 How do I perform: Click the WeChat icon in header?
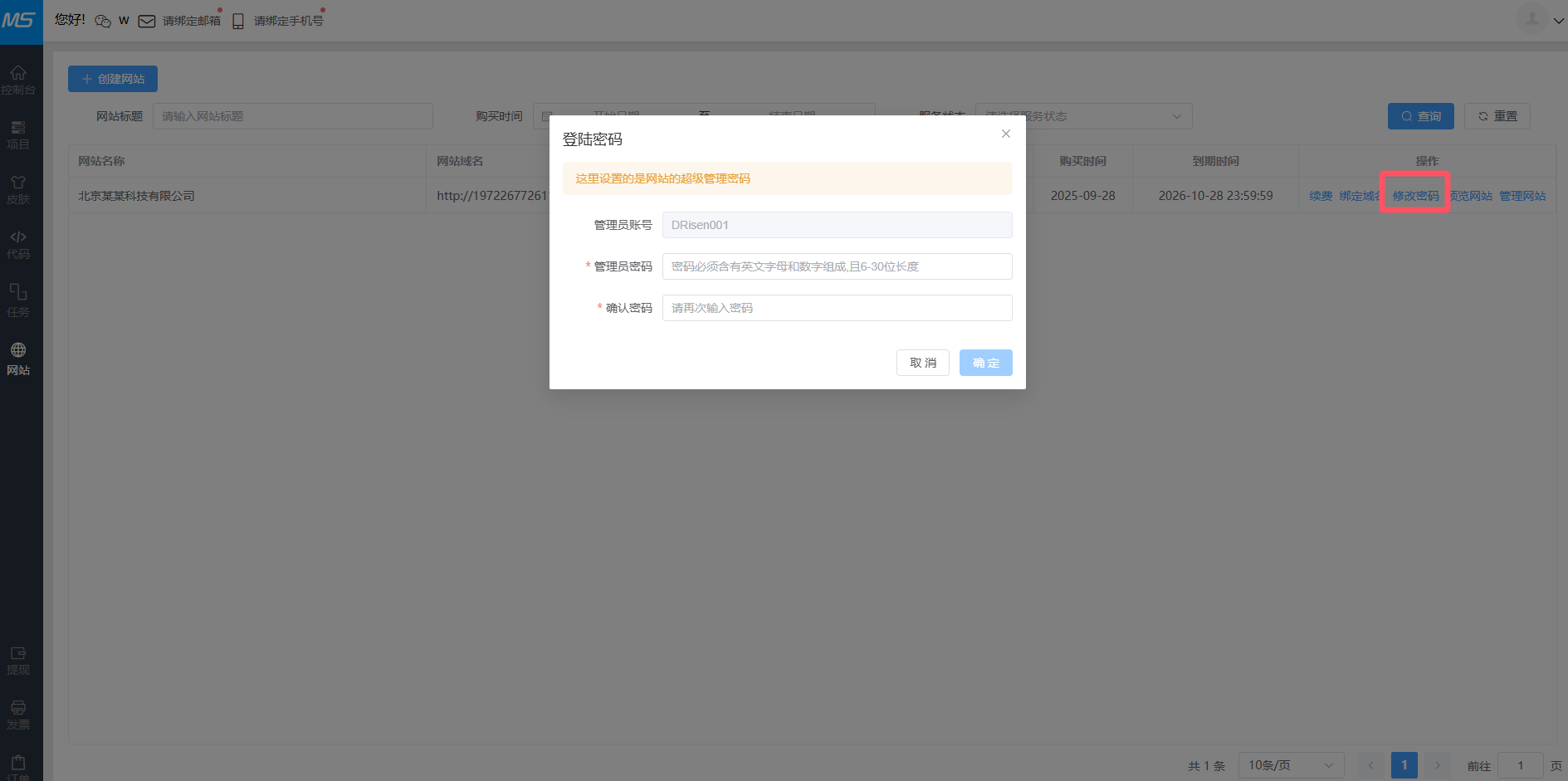(x=103, y=21)
